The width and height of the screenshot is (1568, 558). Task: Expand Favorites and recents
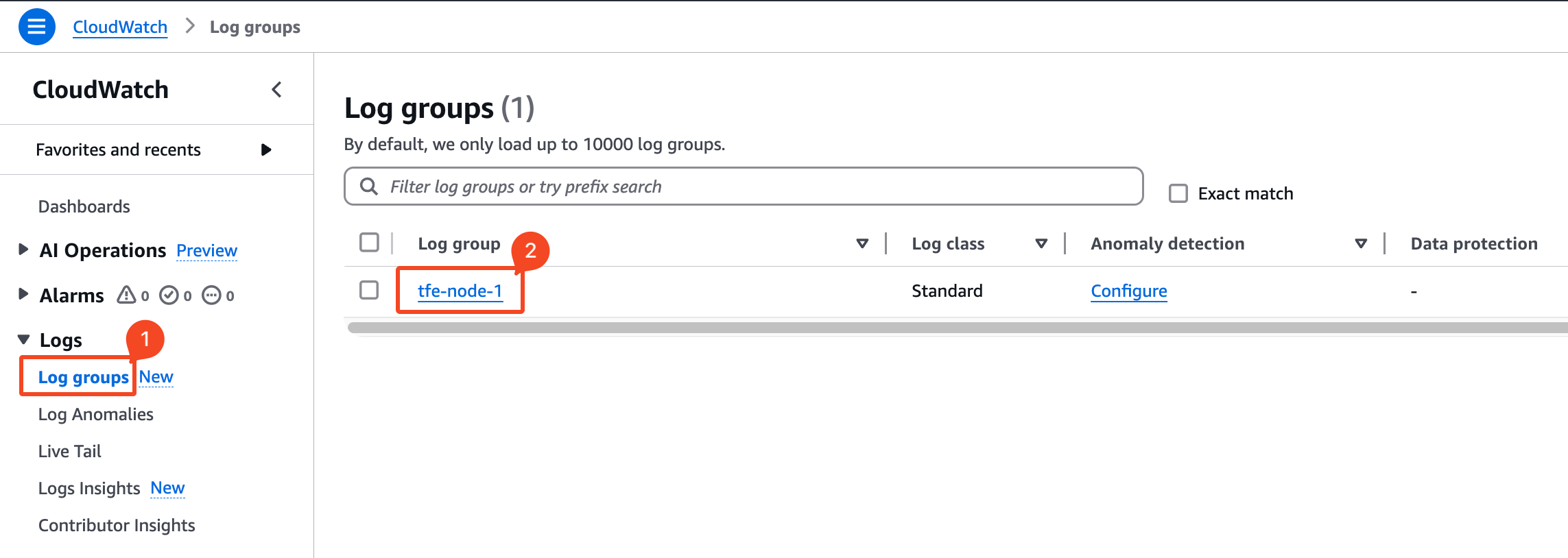pos(266,149)
